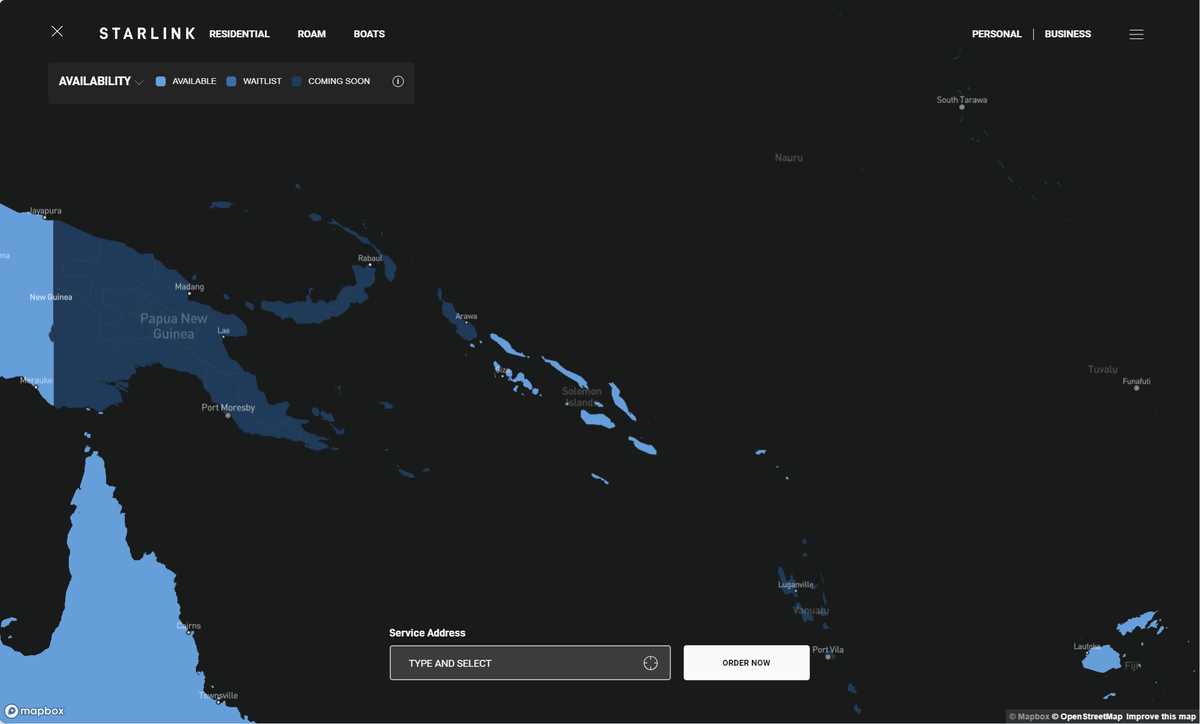Screen dimensions: 1200x724
Task: Open the hamburger menu icon
Action: click(x=1136, y=34)
